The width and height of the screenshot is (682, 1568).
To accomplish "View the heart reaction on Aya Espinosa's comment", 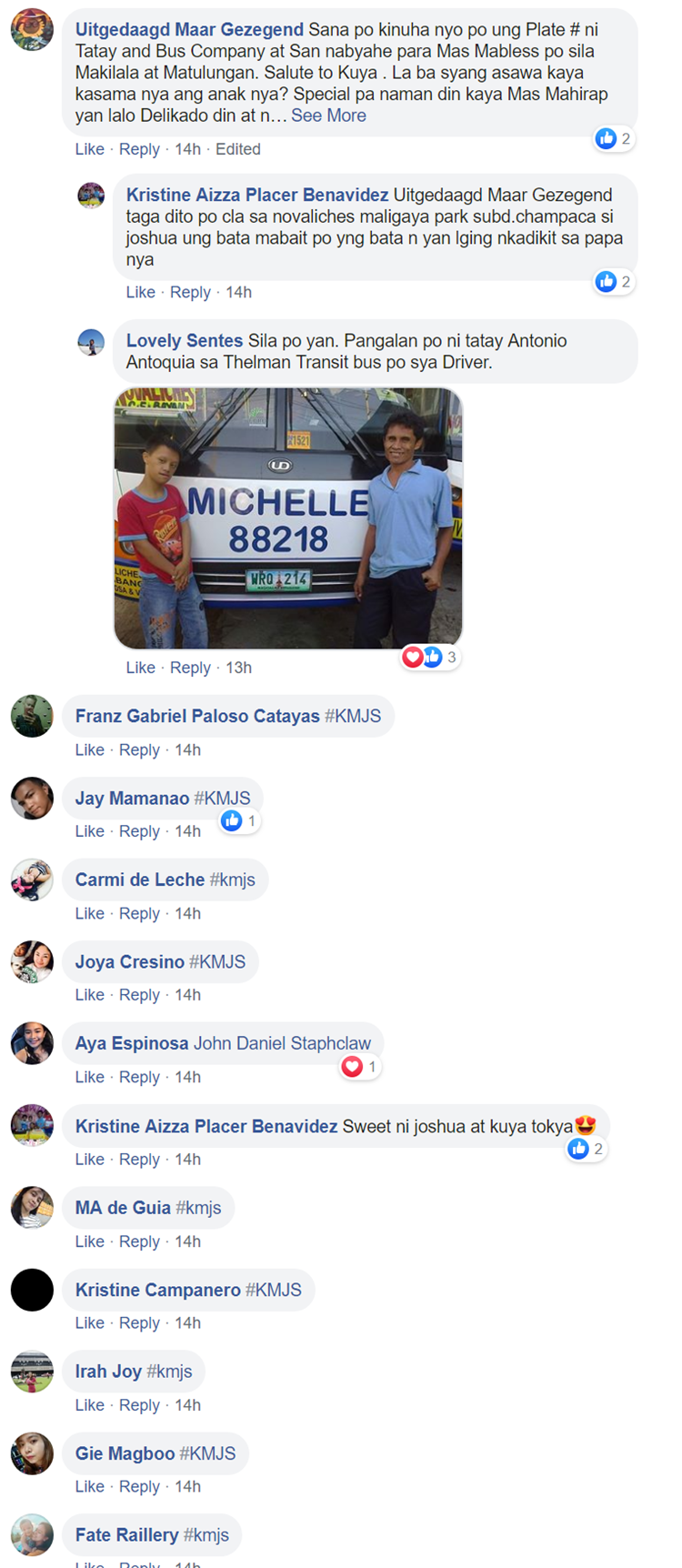I will point(359,1066).
